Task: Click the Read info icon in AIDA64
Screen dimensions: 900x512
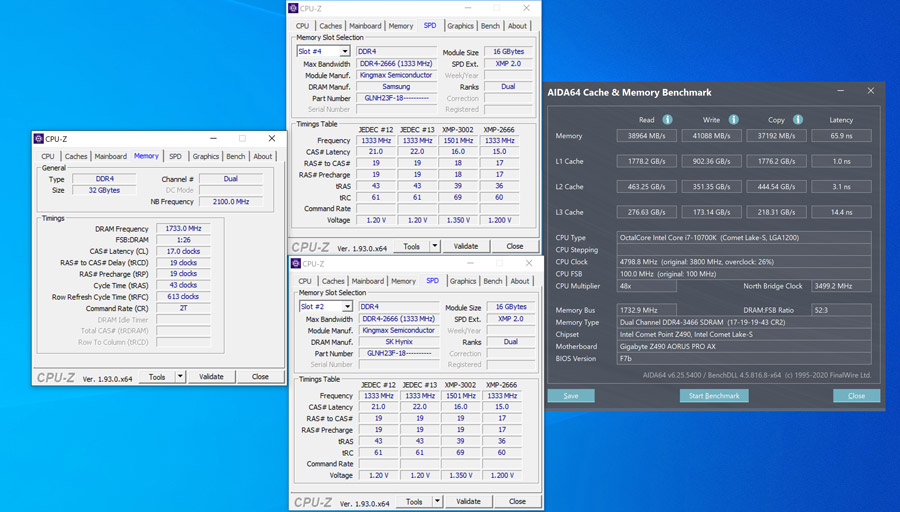Action: [x=667, y=119]
